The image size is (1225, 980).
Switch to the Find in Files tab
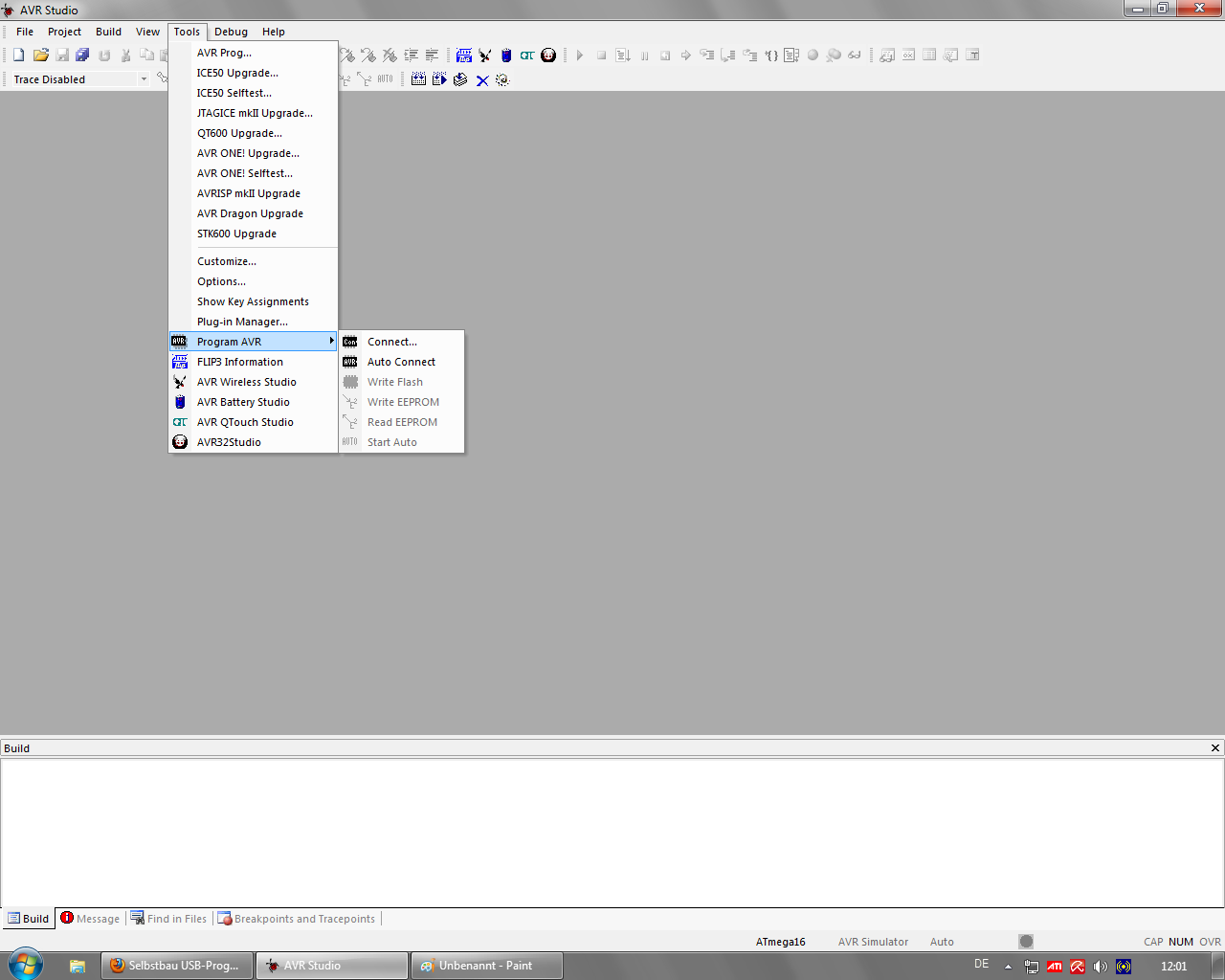[168, 919]
